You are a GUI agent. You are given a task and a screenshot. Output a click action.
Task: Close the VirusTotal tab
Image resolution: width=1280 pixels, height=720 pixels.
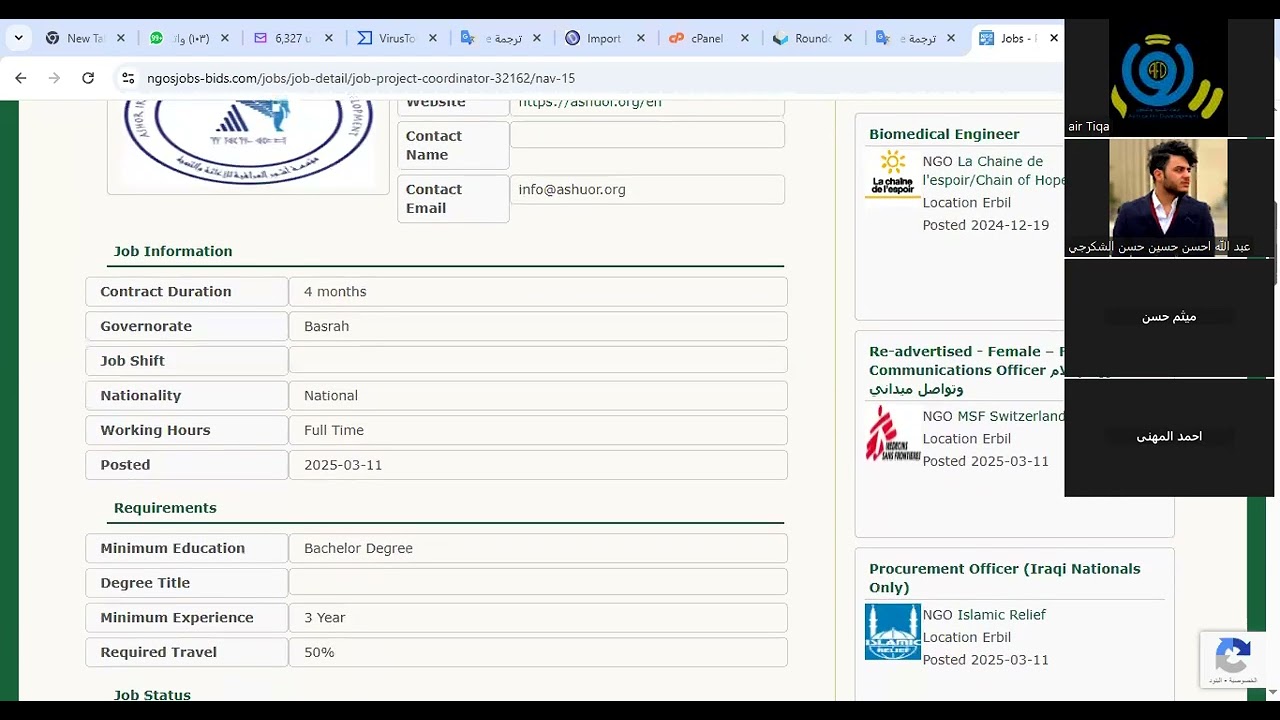[432, 38]
